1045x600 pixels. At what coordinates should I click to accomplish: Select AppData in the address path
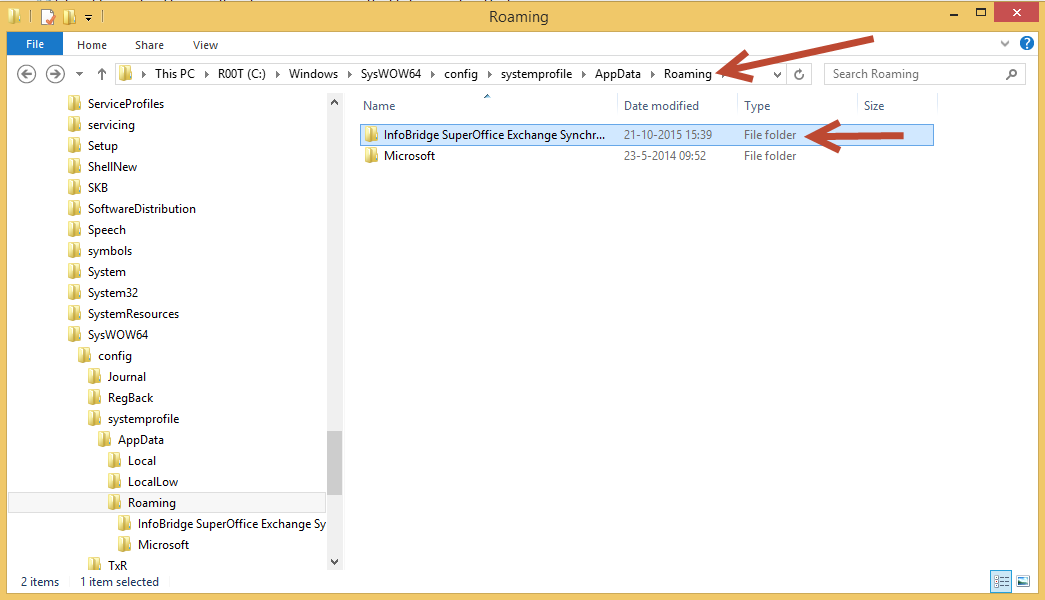pos(617,74)
